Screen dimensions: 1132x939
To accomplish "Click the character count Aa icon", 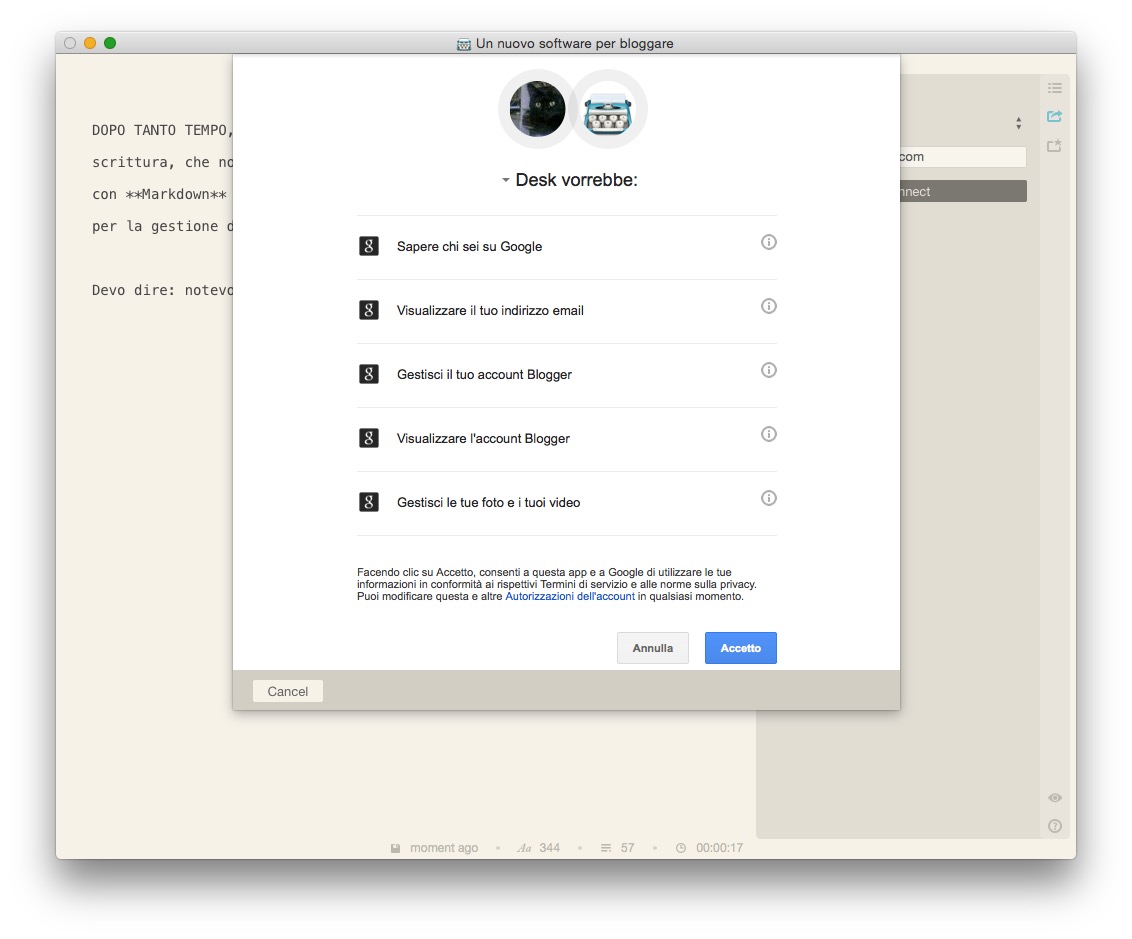I will (524, 848).
